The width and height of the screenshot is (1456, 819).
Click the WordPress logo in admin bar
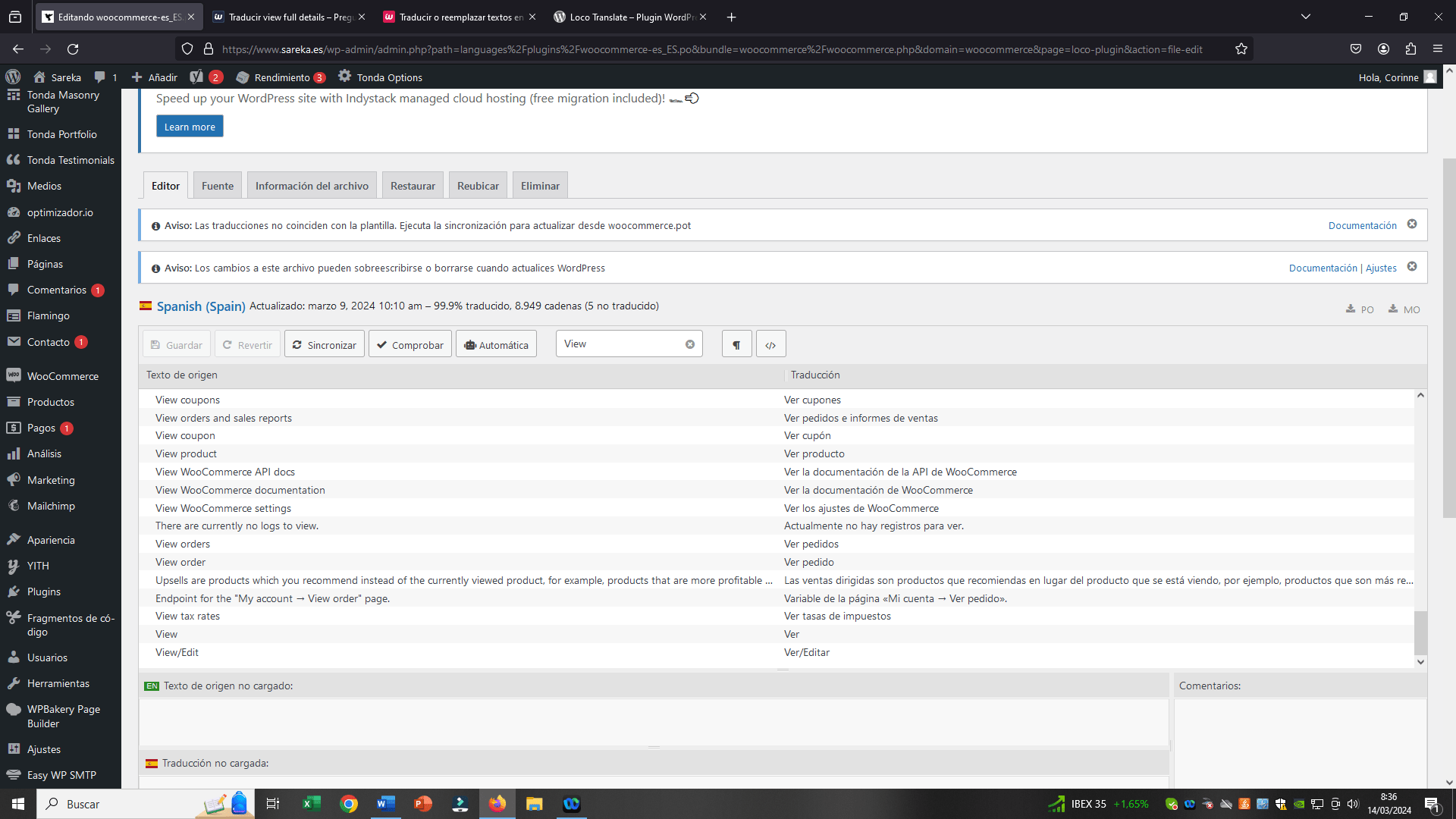pos(13,77)
